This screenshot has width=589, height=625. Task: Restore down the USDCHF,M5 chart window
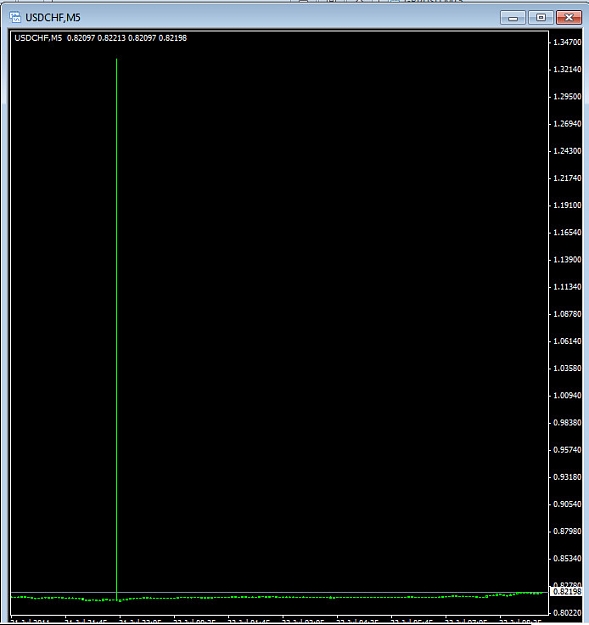tap(541, 18)
